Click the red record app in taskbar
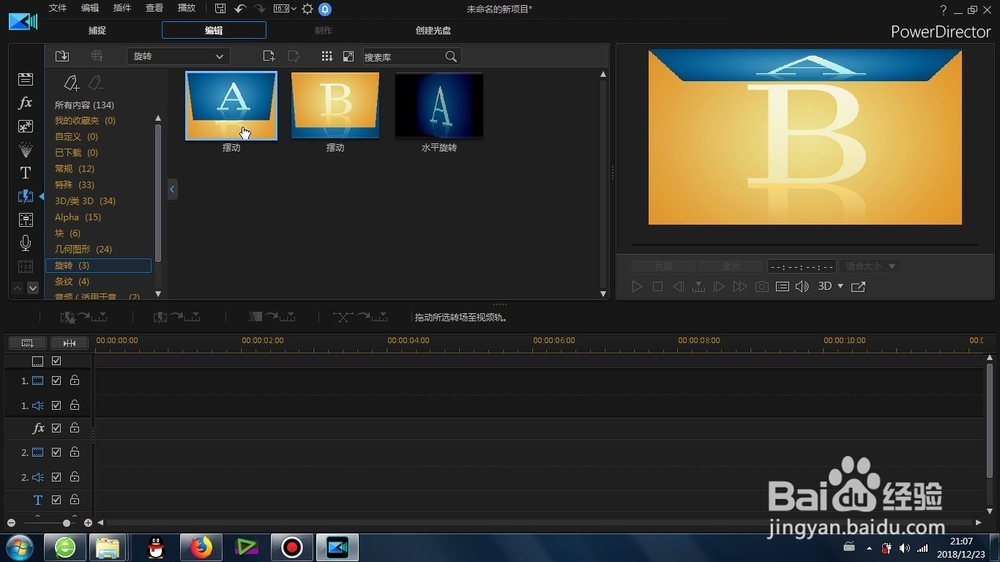The height and width of the screenshot is (562, 1000). [x=292, y=547]
